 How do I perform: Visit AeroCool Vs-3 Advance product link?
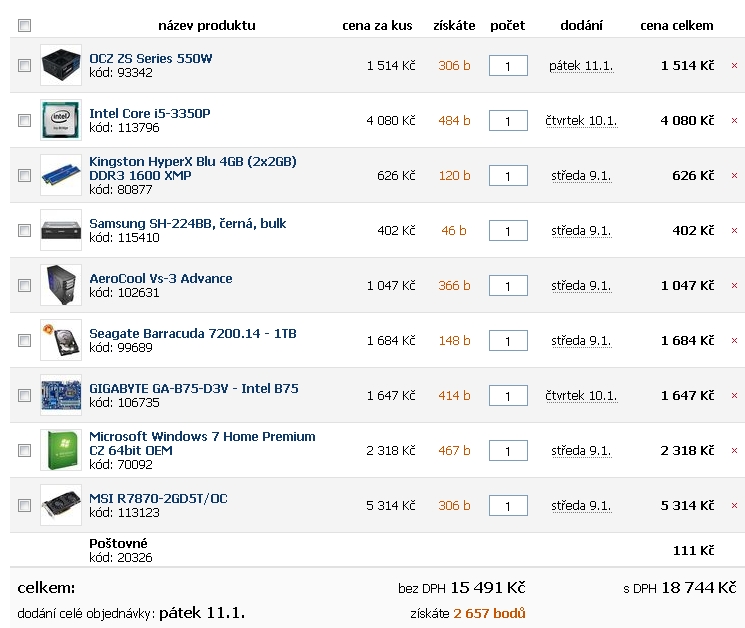click(161, 278)
